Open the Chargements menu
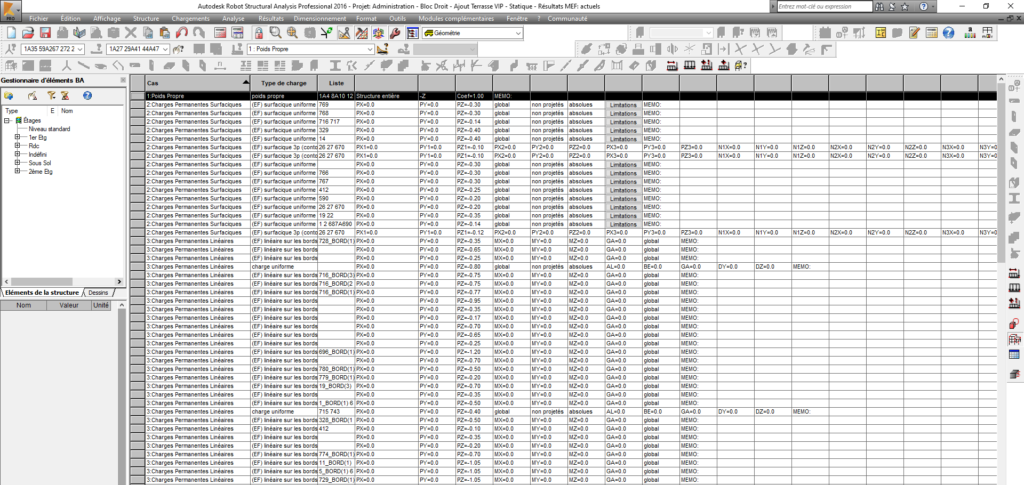The width and height of the screenshot is (1024, 485). [x=190, y=19]
